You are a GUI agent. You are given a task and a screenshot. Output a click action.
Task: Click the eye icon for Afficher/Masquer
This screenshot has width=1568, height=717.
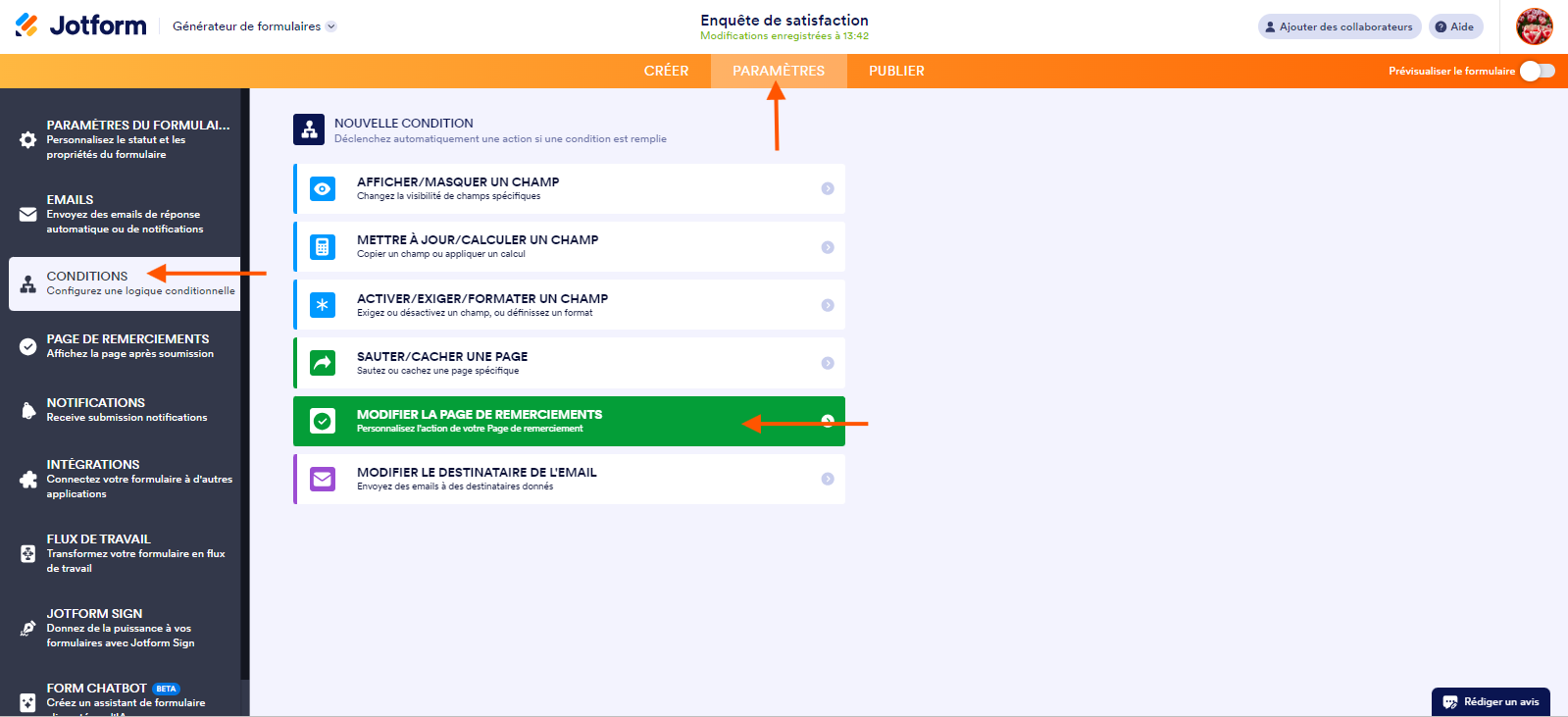[323, 188]
